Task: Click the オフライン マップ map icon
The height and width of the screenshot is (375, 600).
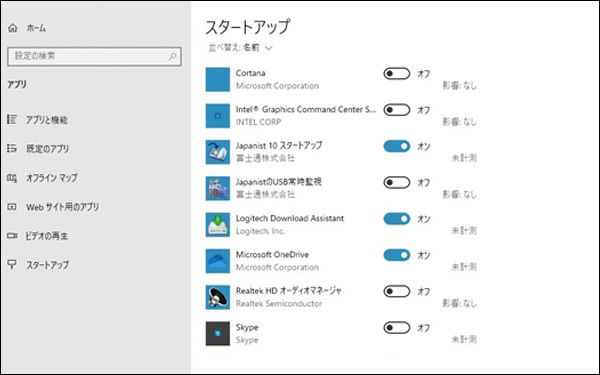Action: tap(12, 178)
